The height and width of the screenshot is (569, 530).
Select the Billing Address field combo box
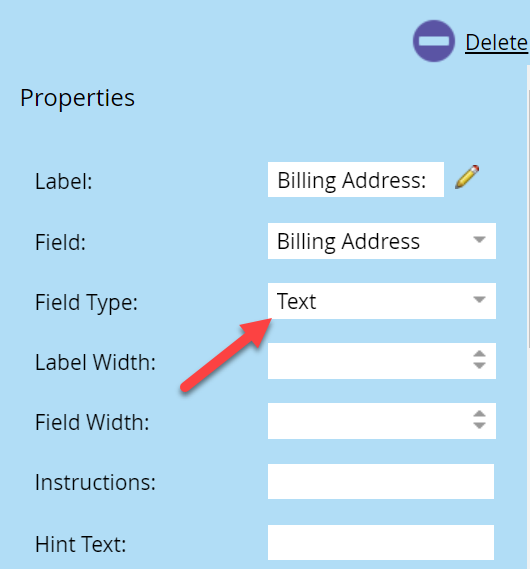[382, 241]
